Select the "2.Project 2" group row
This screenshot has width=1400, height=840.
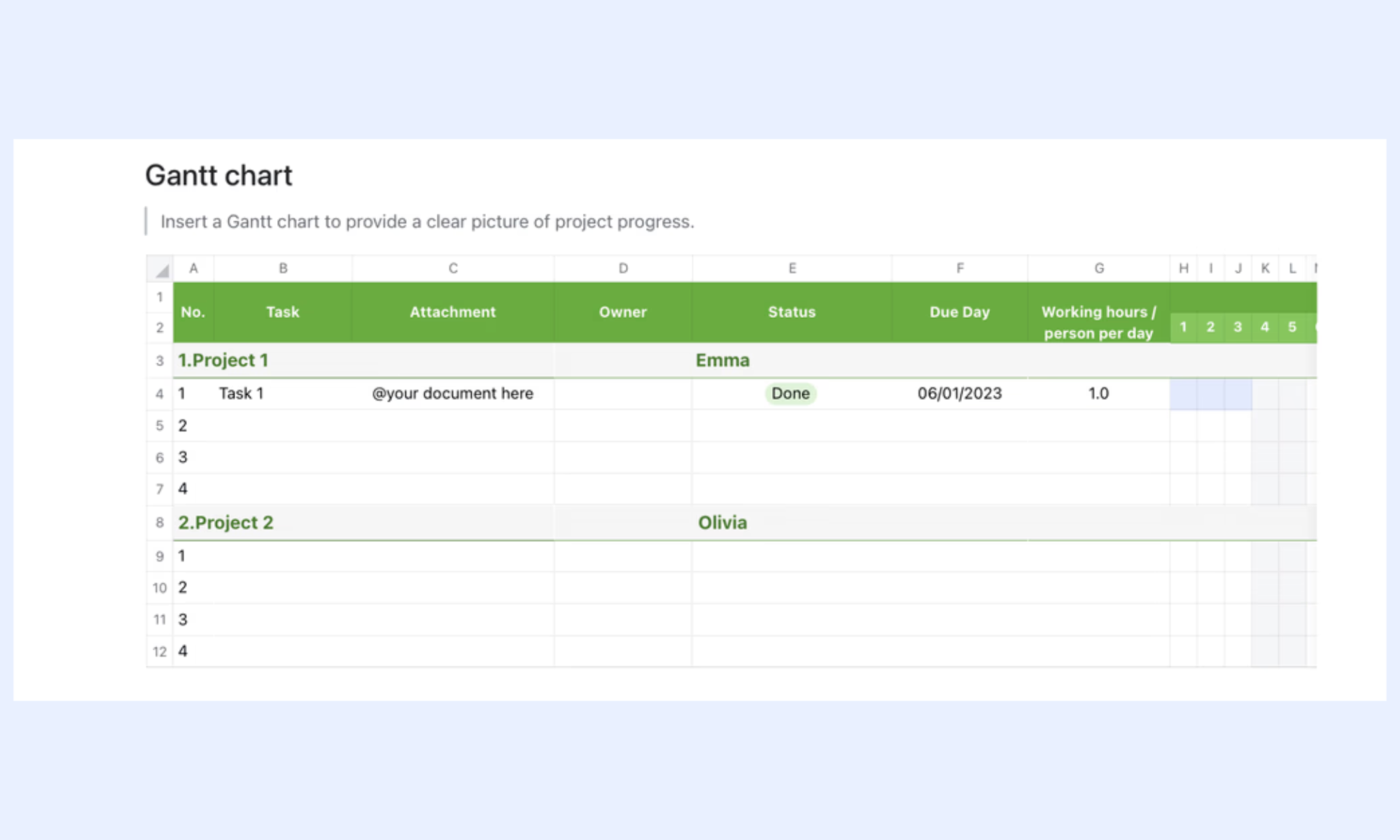745,523
